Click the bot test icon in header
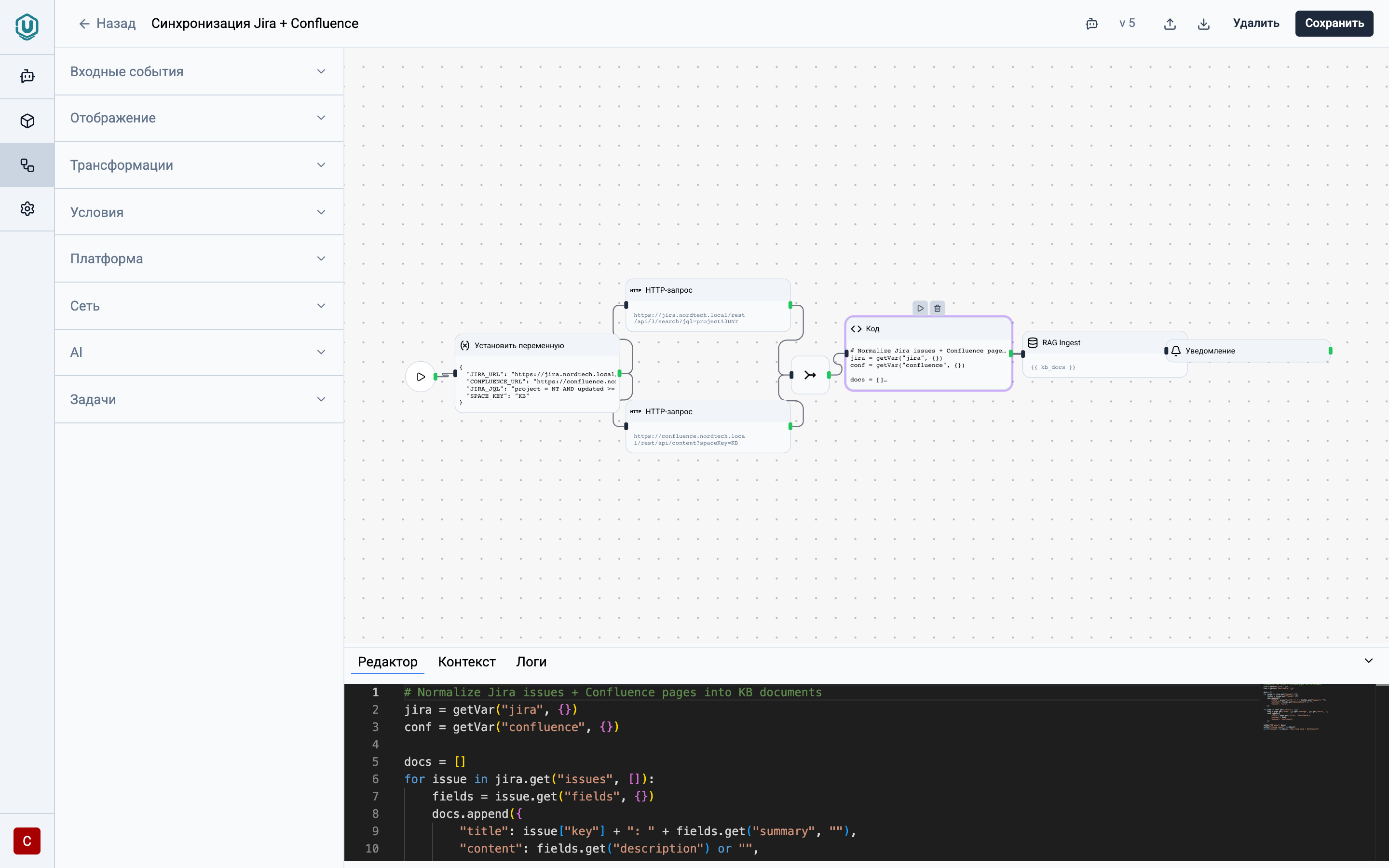Viewport: 1389px width, 868px height. [x=1092, y=24]
